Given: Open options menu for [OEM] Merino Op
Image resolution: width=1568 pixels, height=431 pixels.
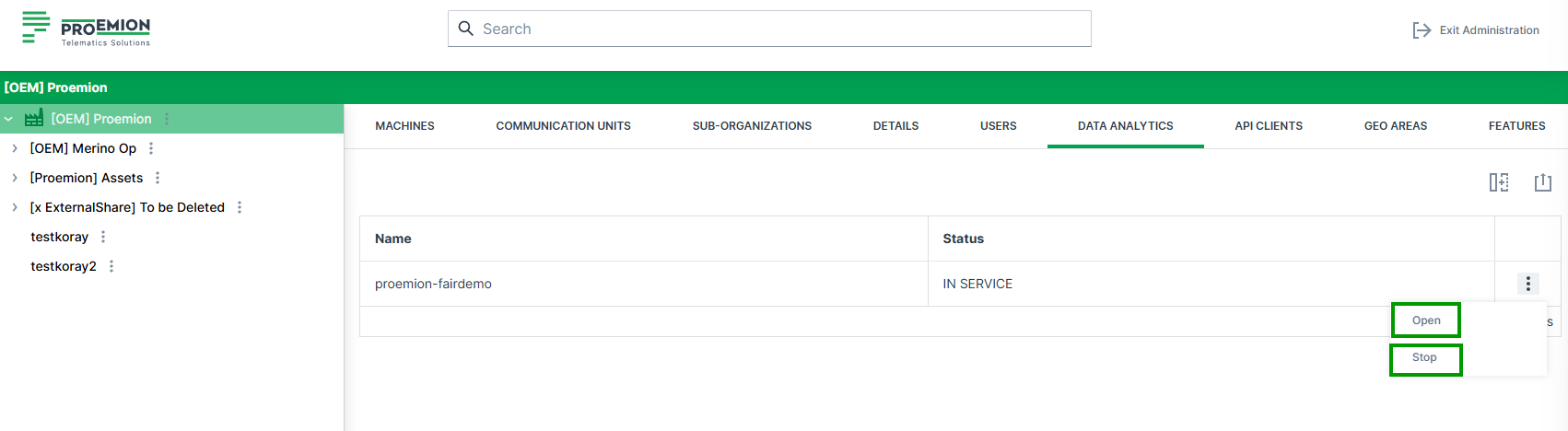Looking at the screenshot, I should (x=151, y=148).
